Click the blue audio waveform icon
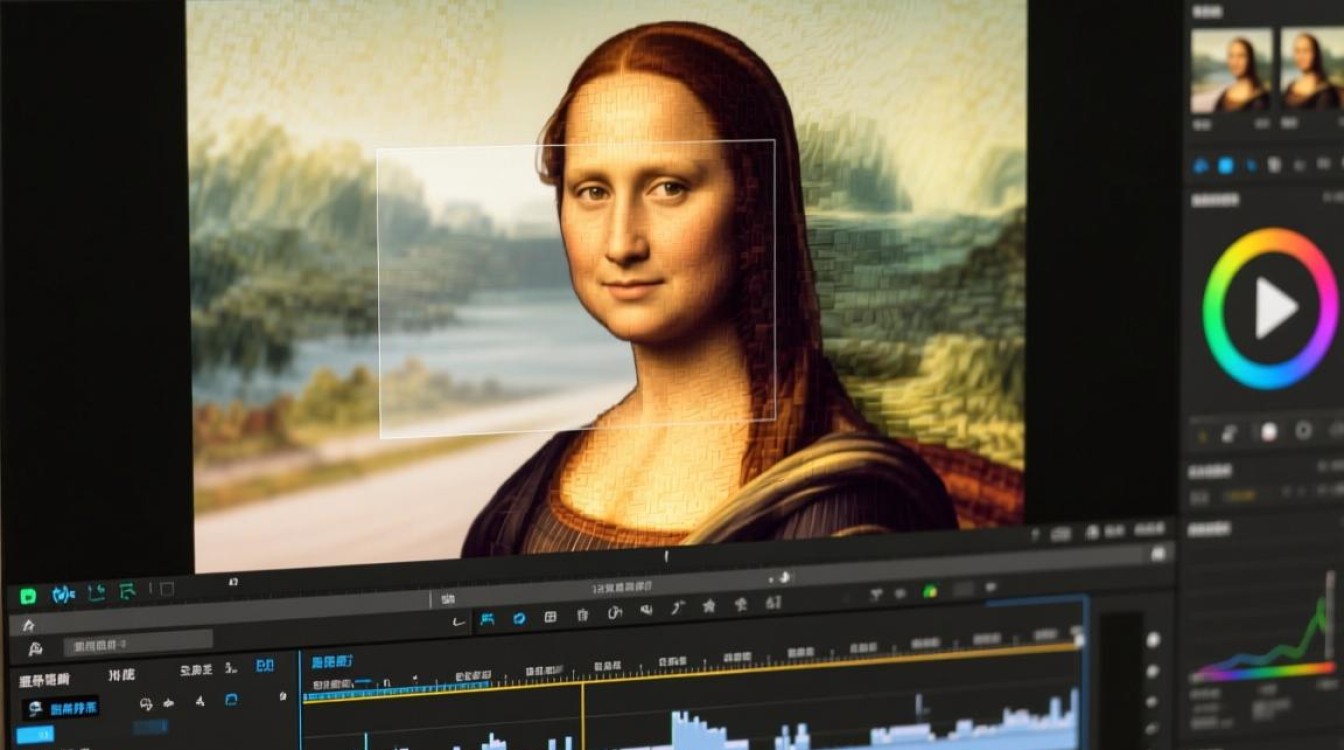The width and height of the screenshot is (1344, 750). [x=63, y=595]
